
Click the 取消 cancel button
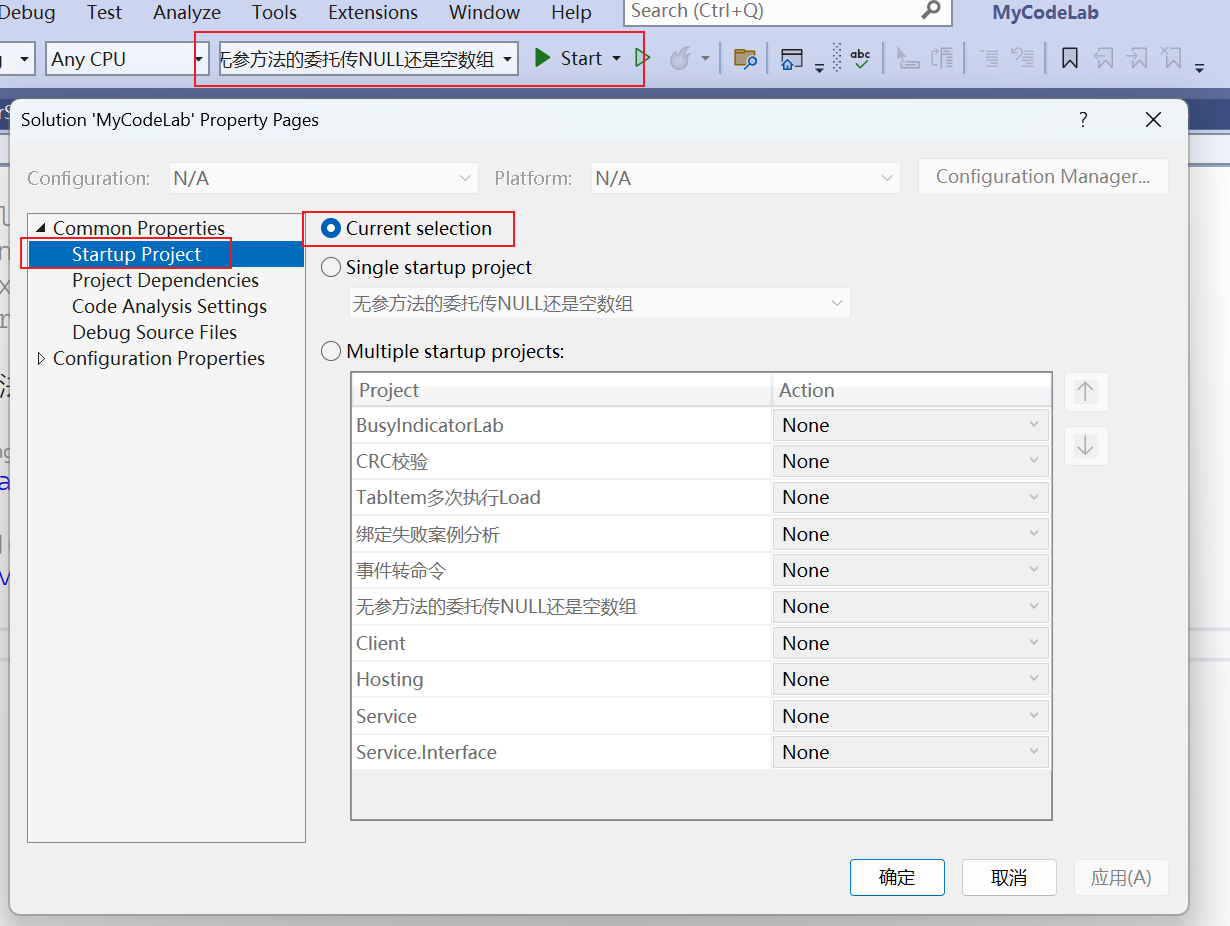click(x=1009, y=878)
